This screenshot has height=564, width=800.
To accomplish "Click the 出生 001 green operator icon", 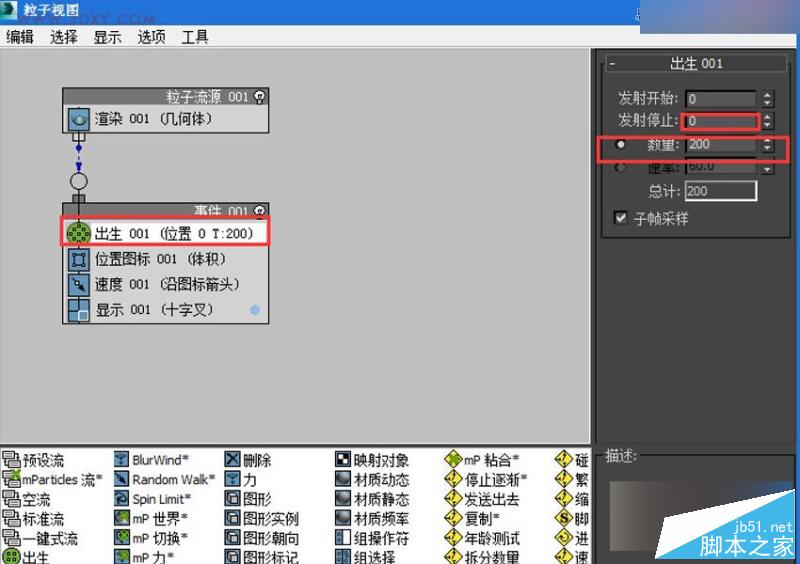I will pyautogui.click(x=79, y=233).
